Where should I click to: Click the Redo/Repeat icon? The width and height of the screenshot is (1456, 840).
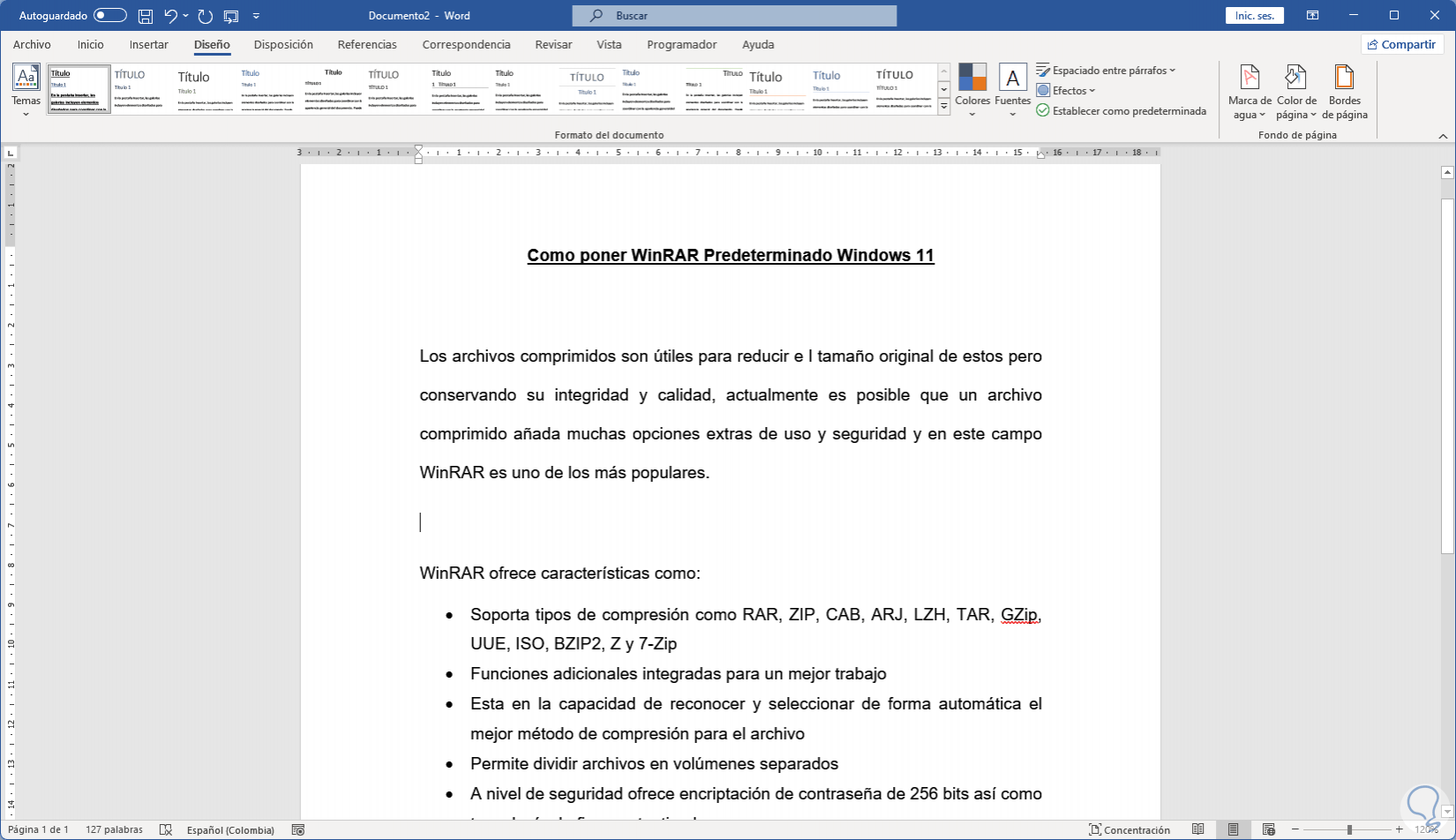206,16
